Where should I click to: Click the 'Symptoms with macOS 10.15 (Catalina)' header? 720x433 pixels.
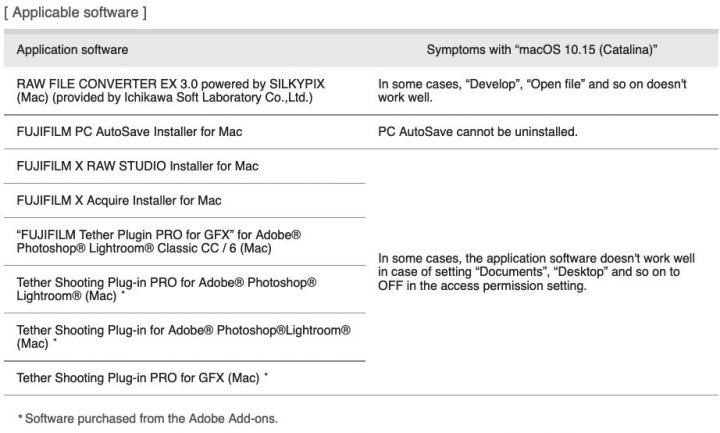coord(542,50)
